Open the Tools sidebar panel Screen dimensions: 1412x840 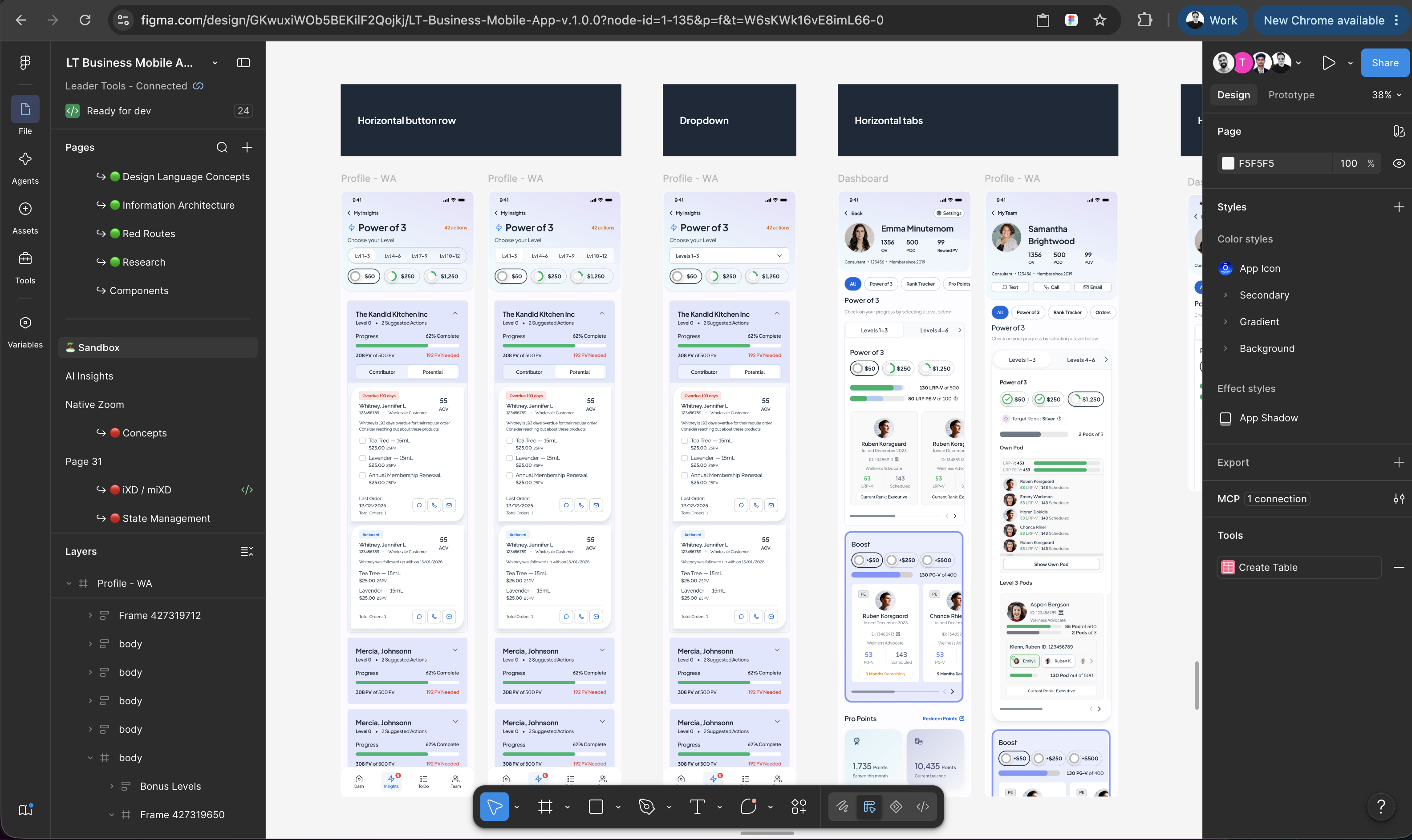25,268
